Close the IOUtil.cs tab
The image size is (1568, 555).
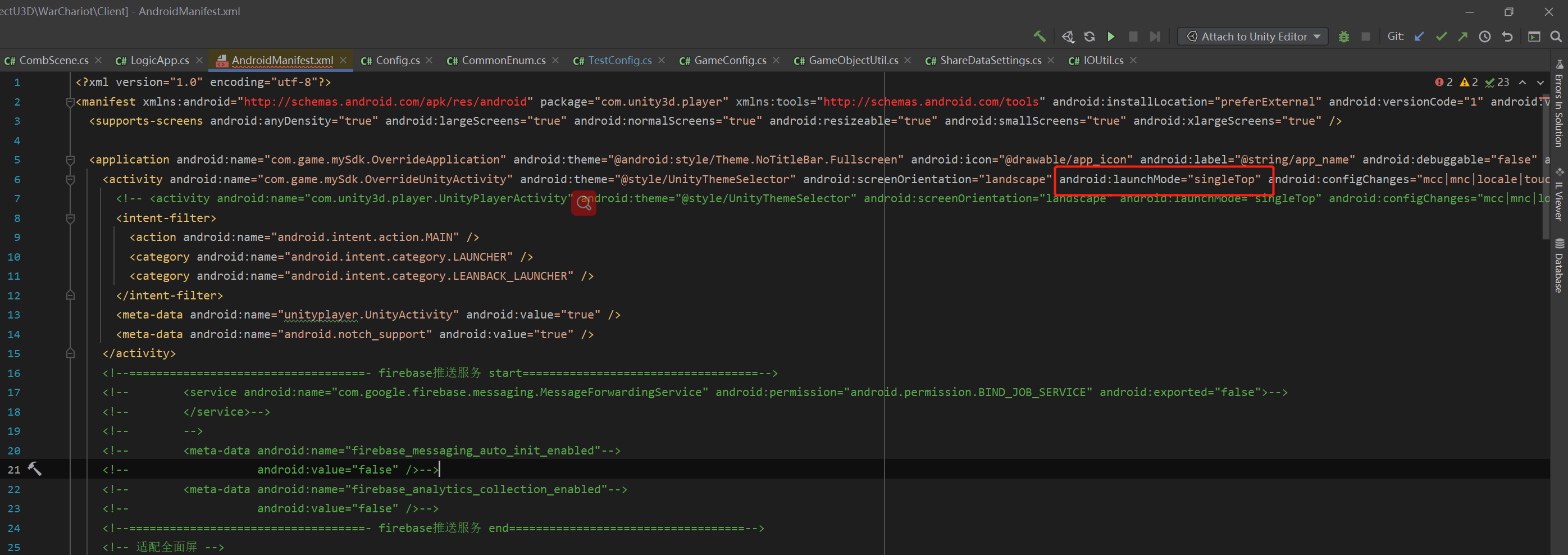pos(1133,60)
